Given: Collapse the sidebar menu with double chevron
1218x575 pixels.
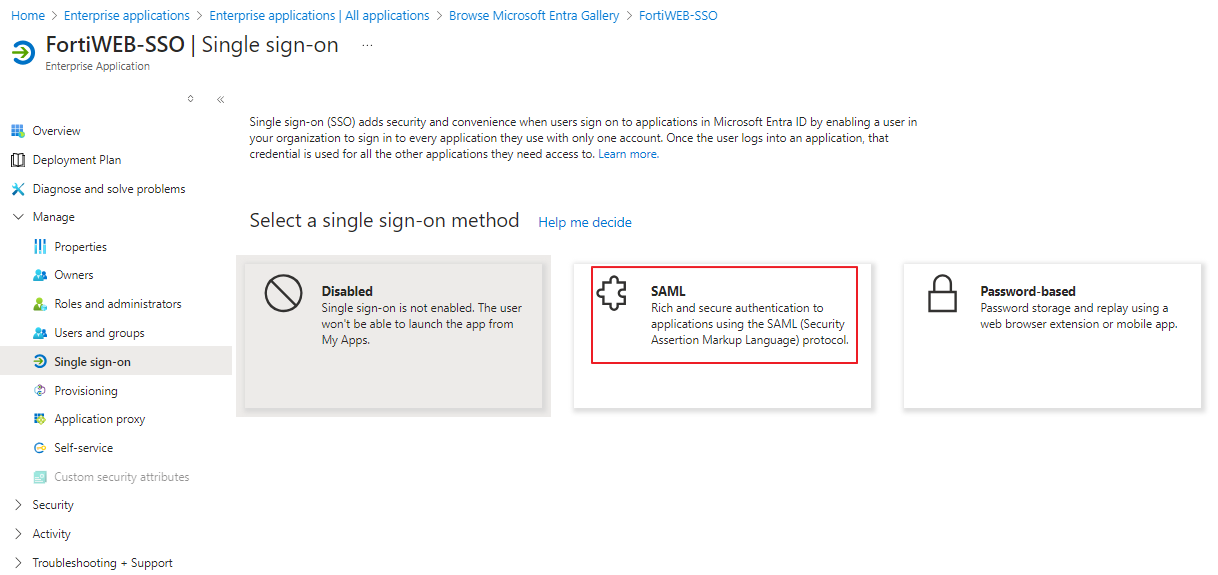Looking at the screenshot, I should coord(220,99).
